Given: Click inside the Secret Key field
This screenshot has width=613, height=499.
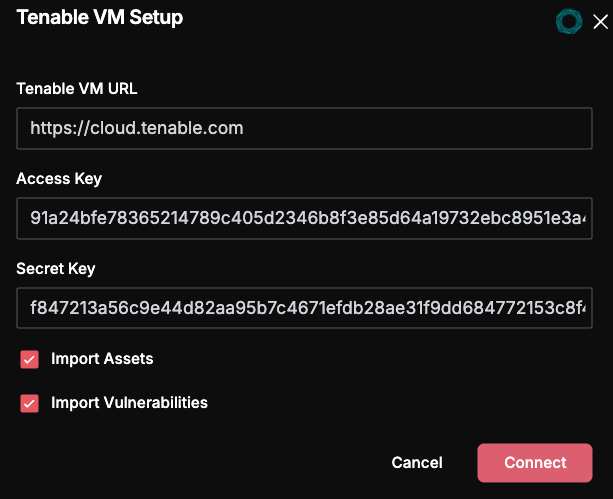Looking at the screenshot, I should [304, 308].
